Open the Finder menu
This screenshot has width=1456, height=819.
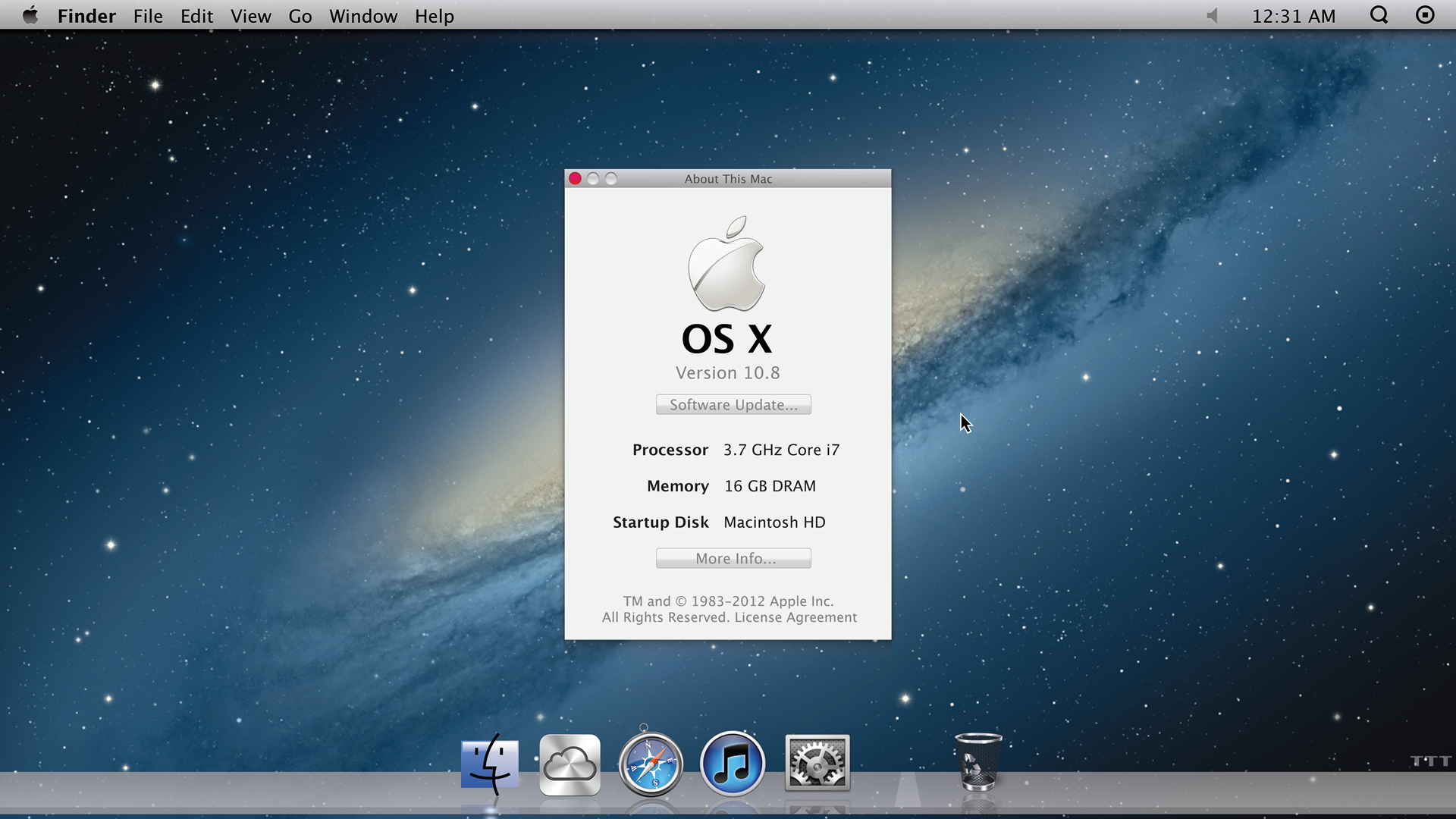(x=86, y=16)
